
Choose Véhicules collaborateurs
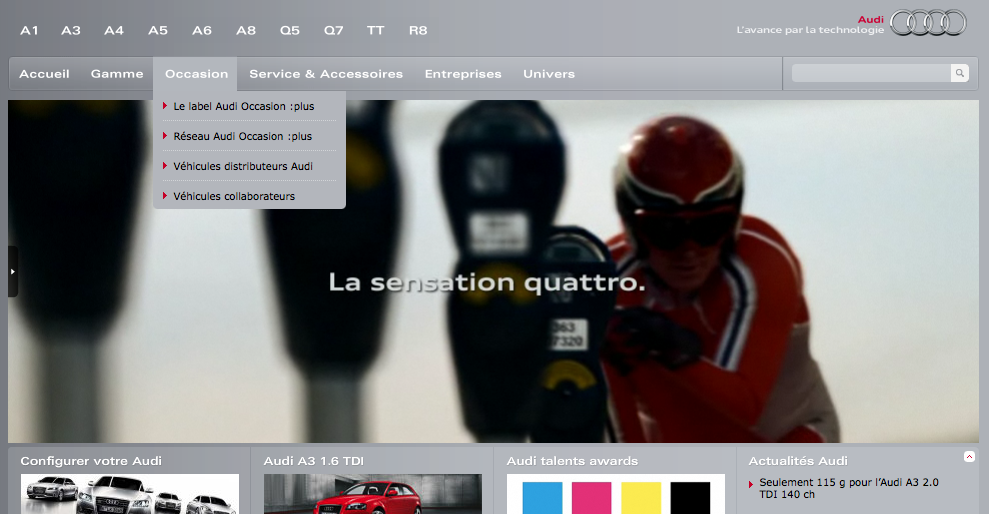click(234, 196)
